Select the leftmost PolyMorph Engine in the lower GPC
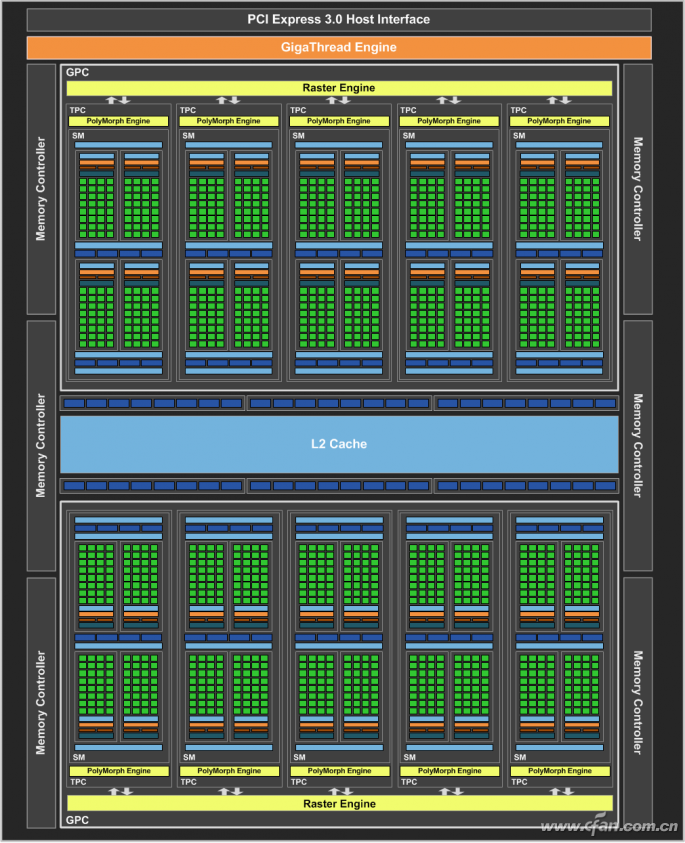Image resolution: width=685 pixels, height=843 pixels. [x=119, y=771]
